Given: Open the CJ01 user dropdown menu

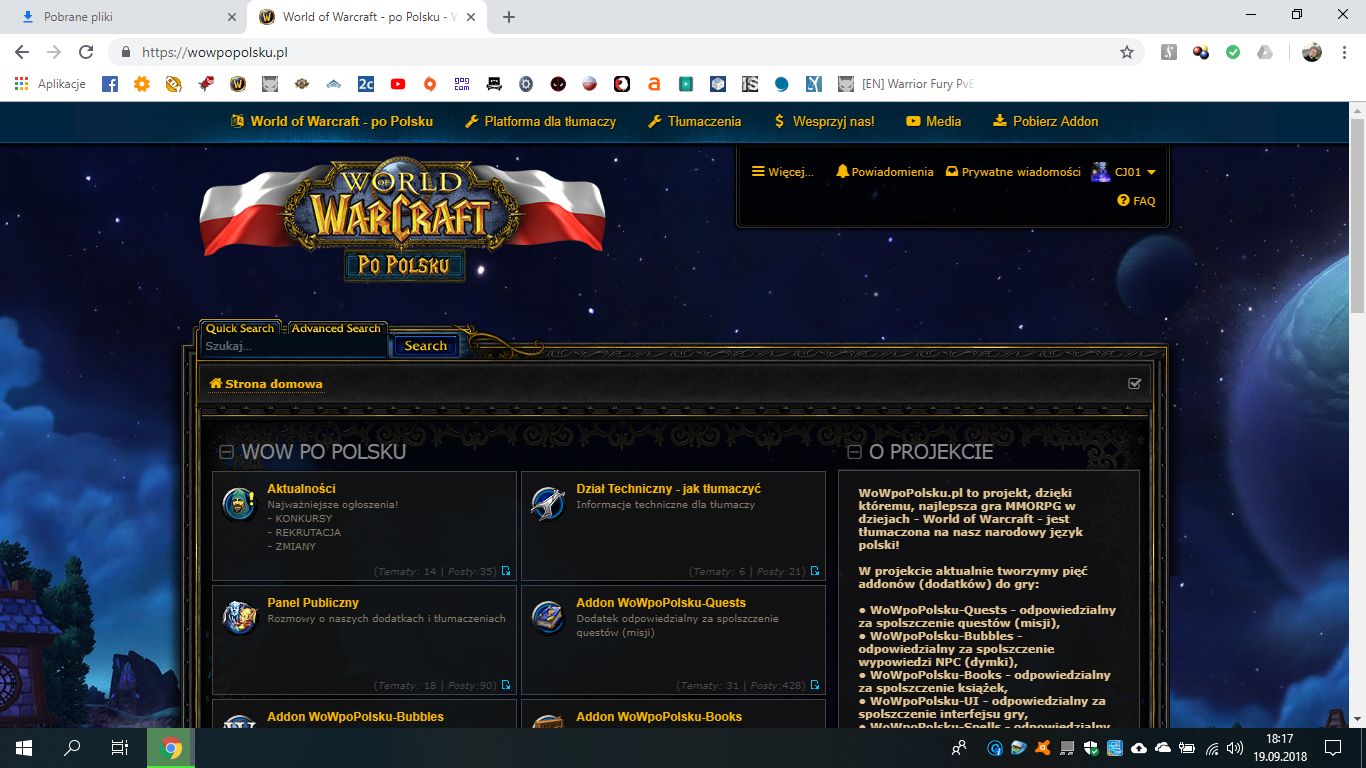Looking at the screenshot, I should (1123, 172).
